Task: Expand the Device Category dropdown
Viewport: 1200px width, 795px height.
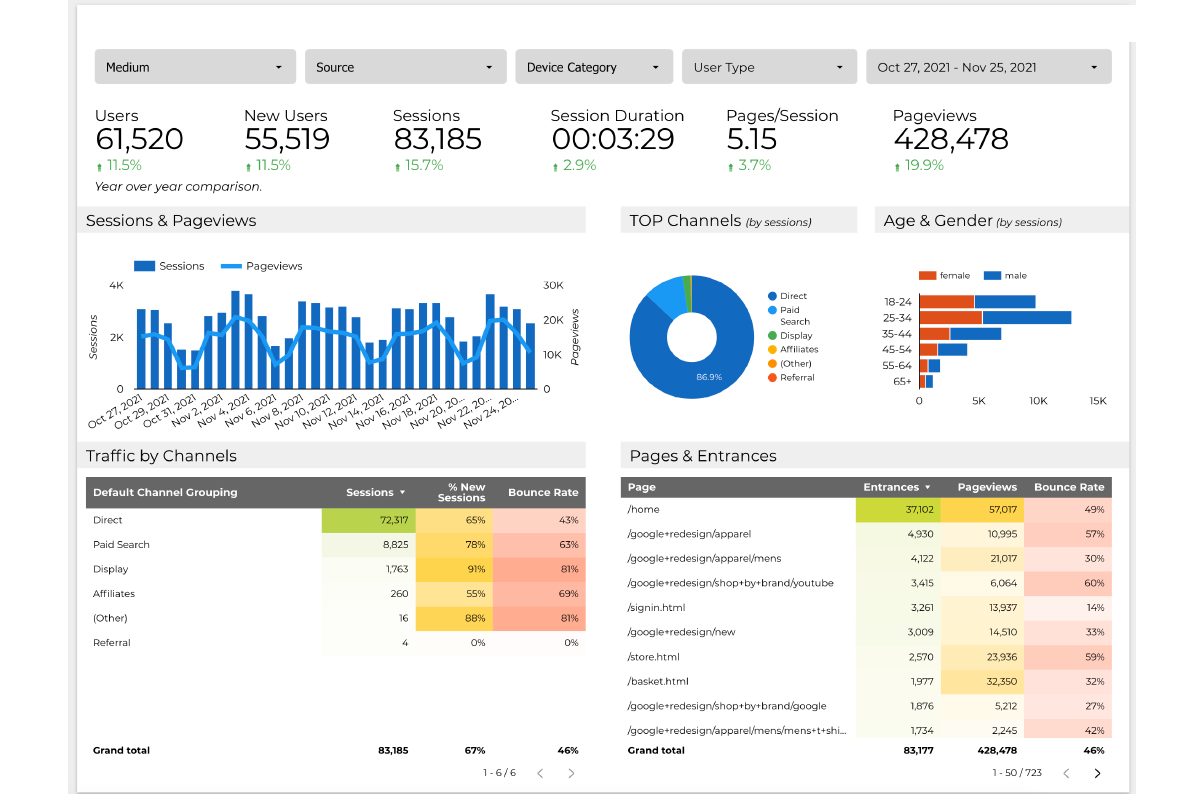Action: pos(594,67)
